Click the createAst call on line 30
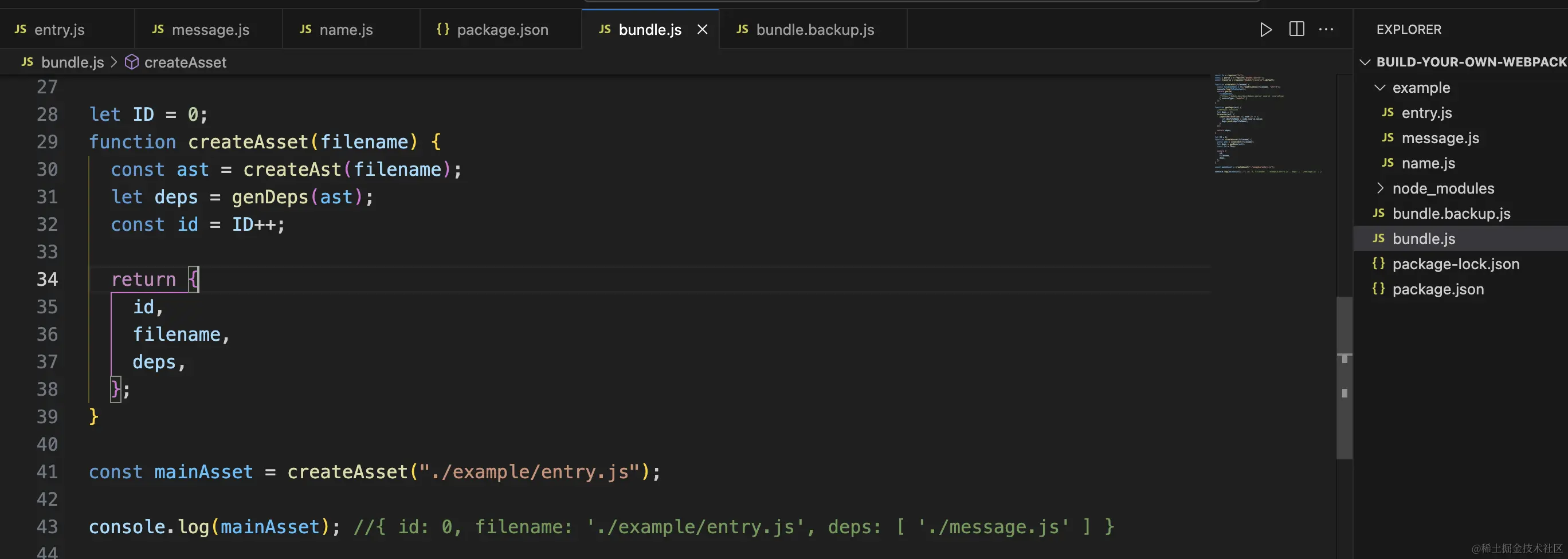Screen dimensions: 1568x559 pyautogui.click(x=292, y=169)
